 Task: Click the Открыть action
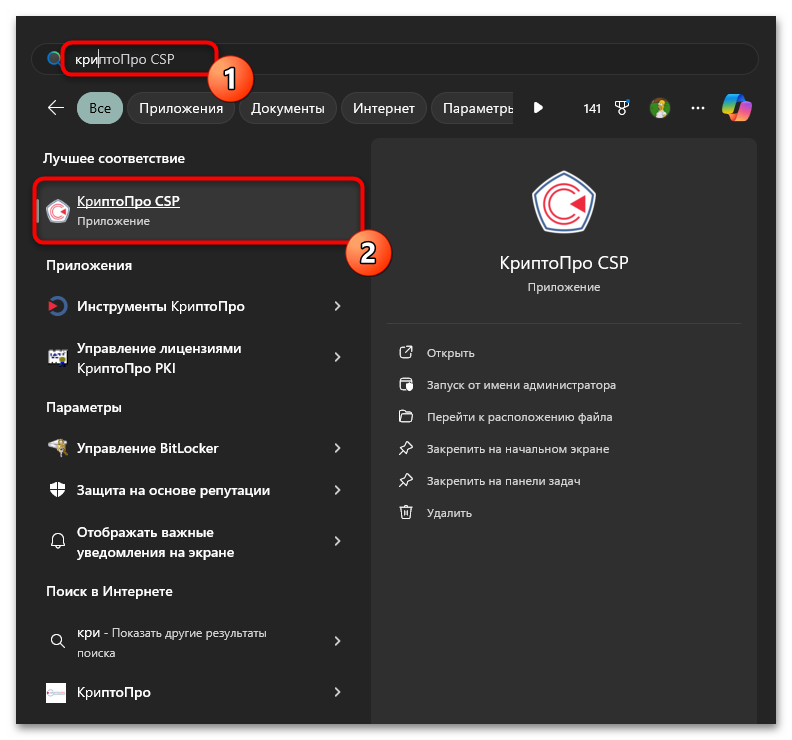point(450,353)
